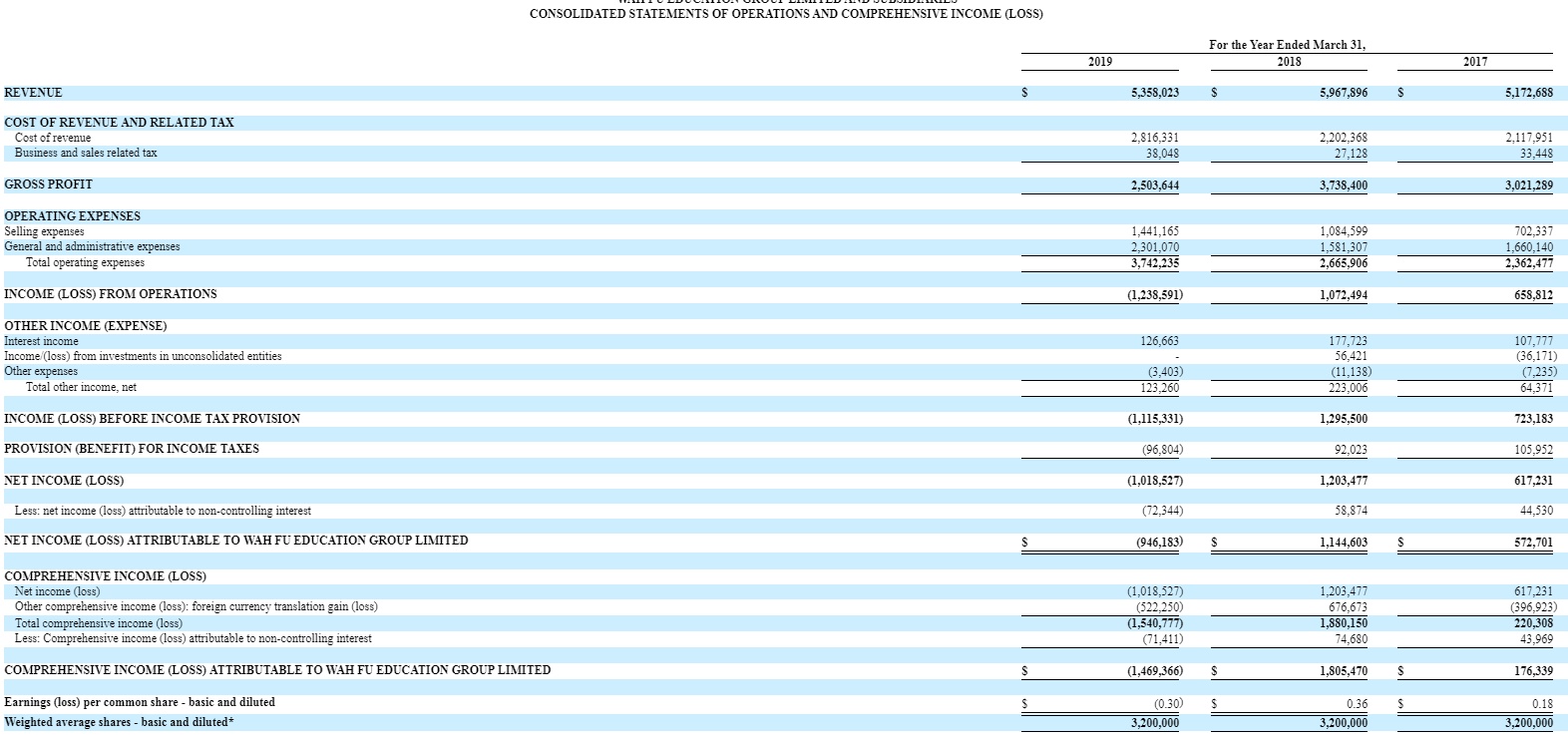Select 'NET INCOME (LOSS) ATTRIBUTABLE TO WAH FU' label

click(236, 541)
